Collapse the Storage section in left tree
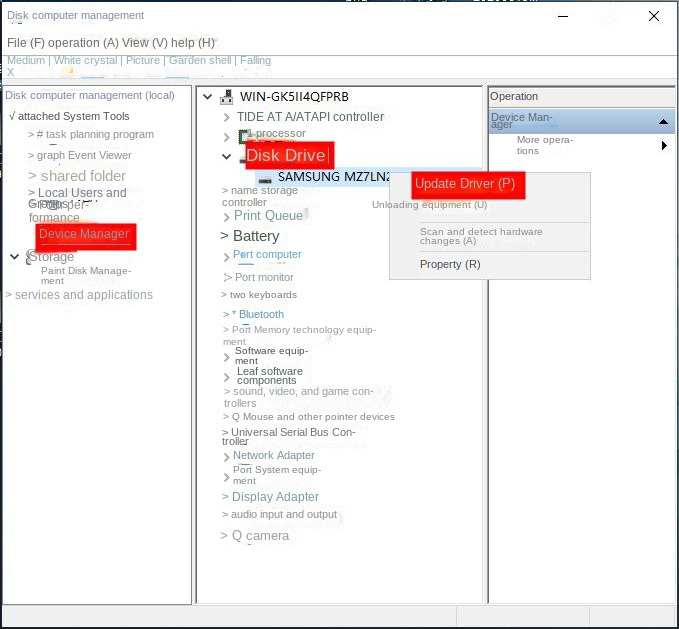Viewport: 679px width, 629px height. click(14, 257)
